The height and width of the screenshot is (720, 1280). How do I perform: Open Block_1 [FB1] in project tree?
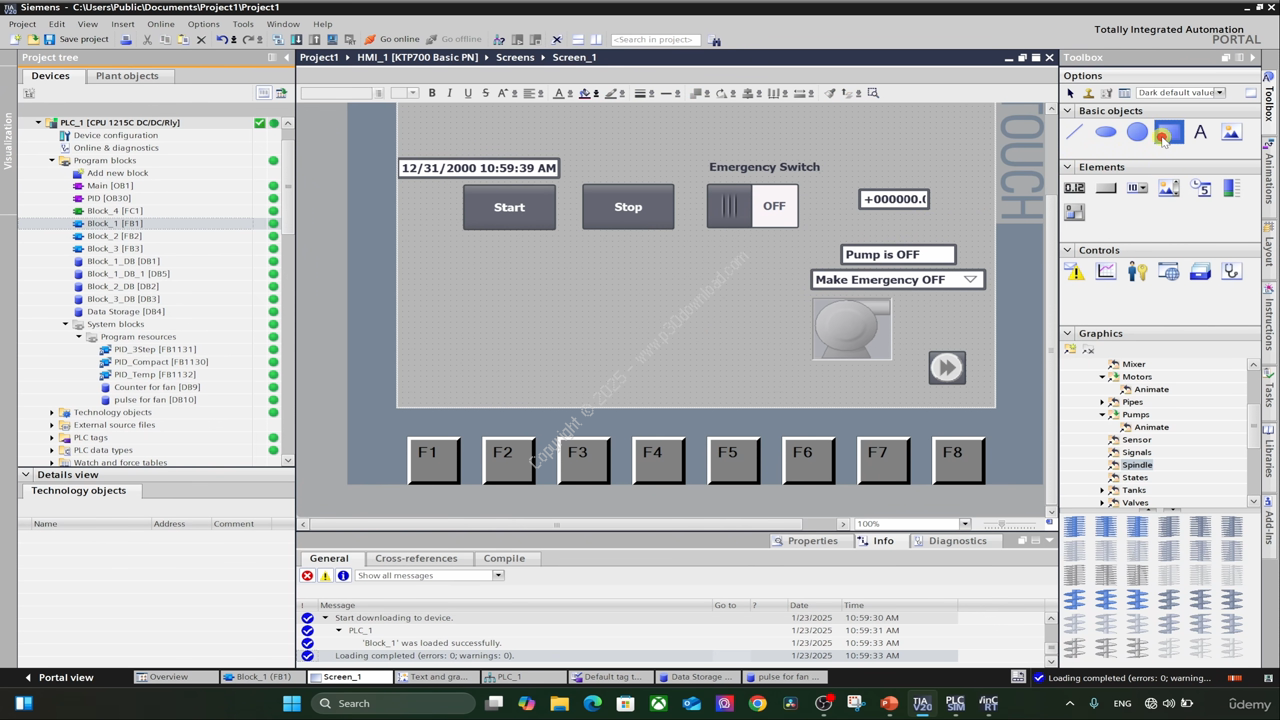[114, 223]
